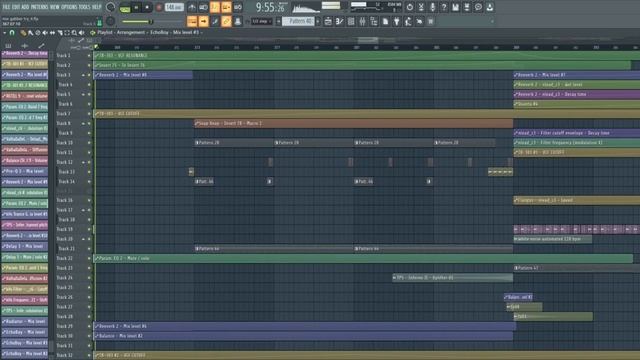Open the ADD menu
Screen dimensions: 640x360
pos(25,7)
